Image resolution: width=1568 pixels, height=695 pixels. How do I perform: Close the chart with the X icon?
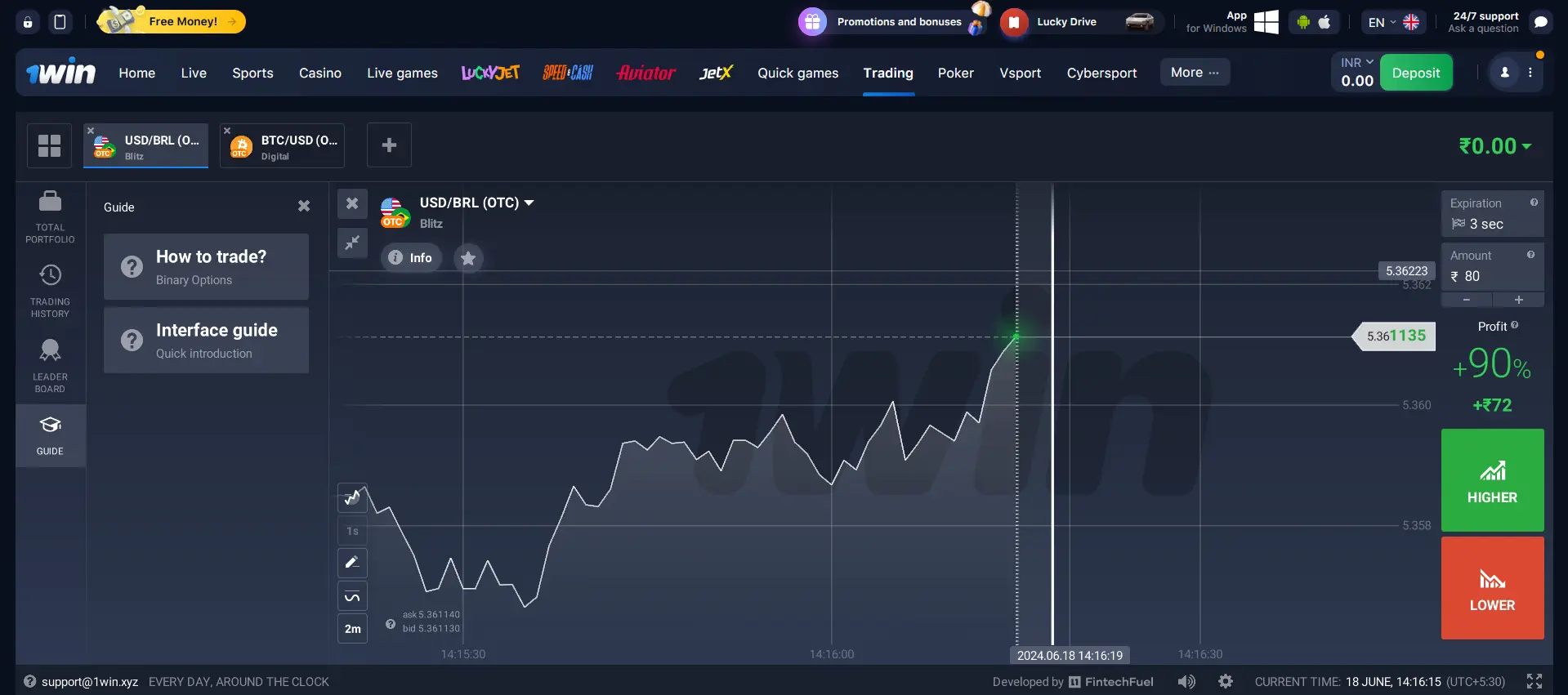352,203
